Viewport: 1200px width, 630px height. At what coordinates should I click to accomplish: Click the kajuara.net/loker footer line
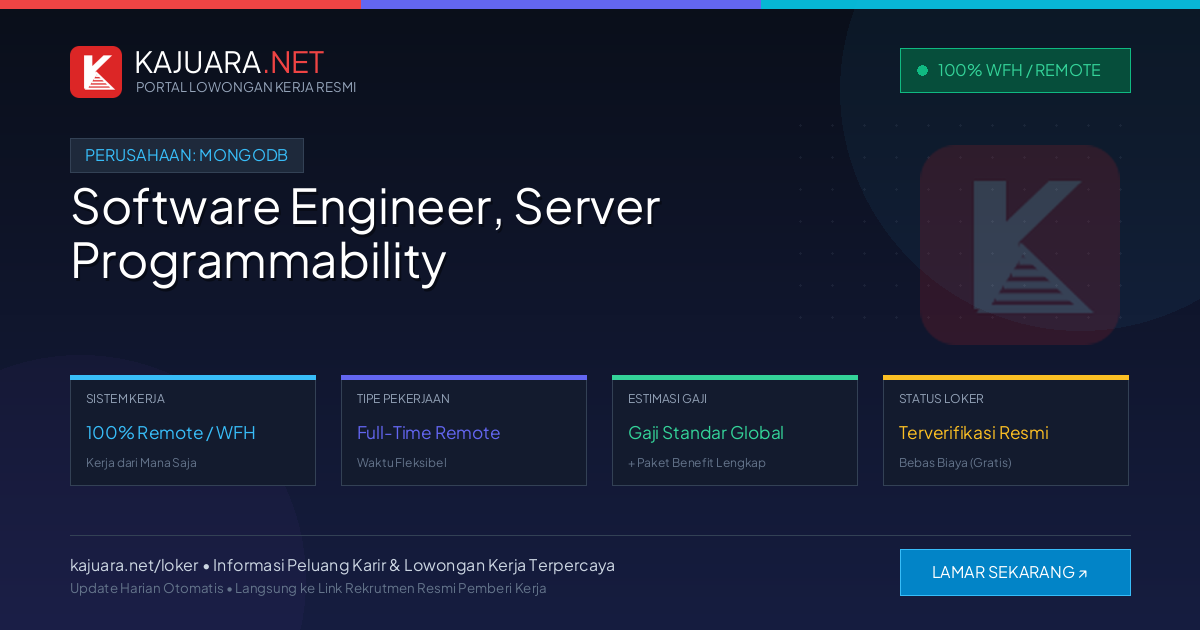[x=342, y=565]
